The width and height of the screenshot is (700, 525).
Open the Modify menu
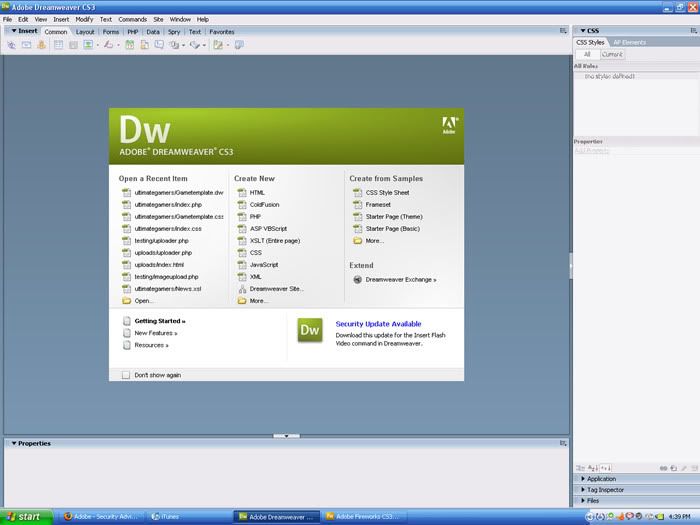pyautogui.click(x=84, y=20)
